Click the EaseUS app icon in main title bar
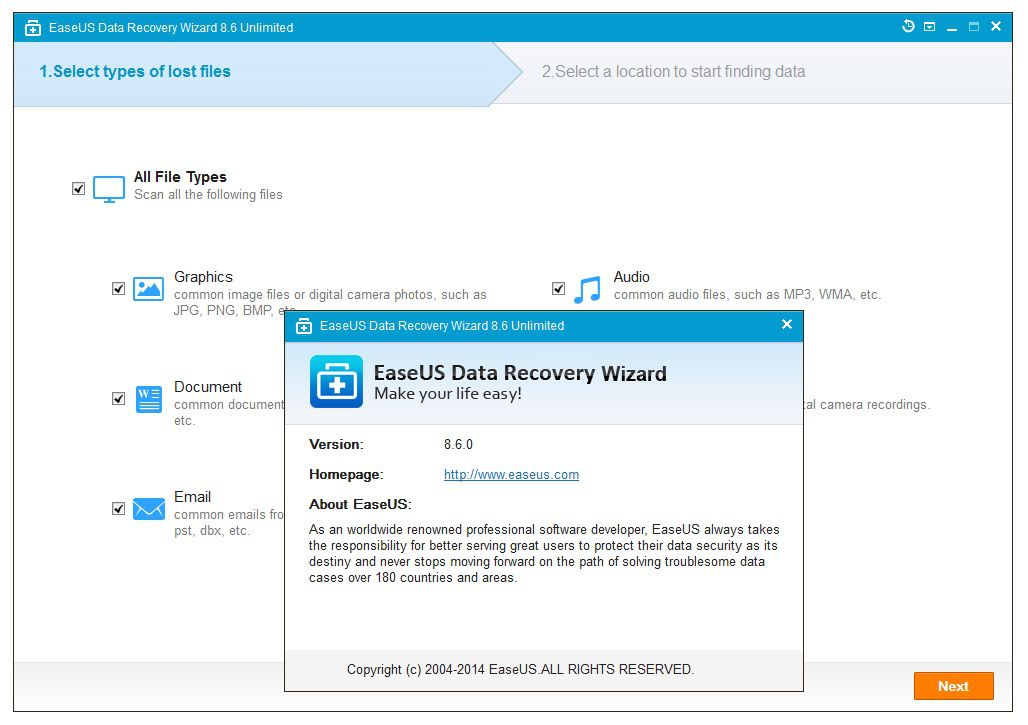This screenshot has height=725, width=1028. point(32,28)
